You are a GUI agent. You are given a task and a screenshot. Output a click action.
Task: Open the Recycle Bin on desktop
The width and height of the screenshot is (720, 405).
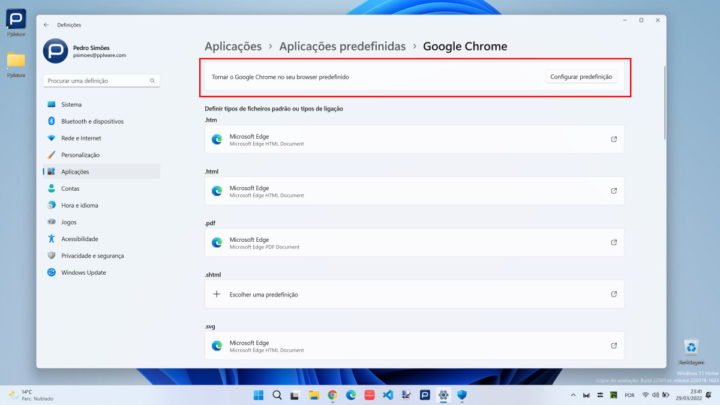(690, 348)
